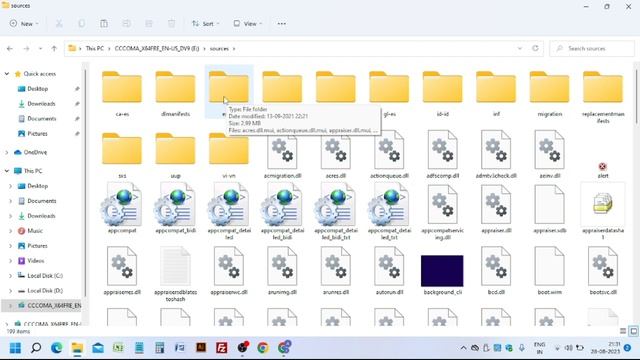The height and width of the screenshot is (360, 640).
Task: Select Videos under This PC
Action: pyautogui.click(x=36, y=261)
